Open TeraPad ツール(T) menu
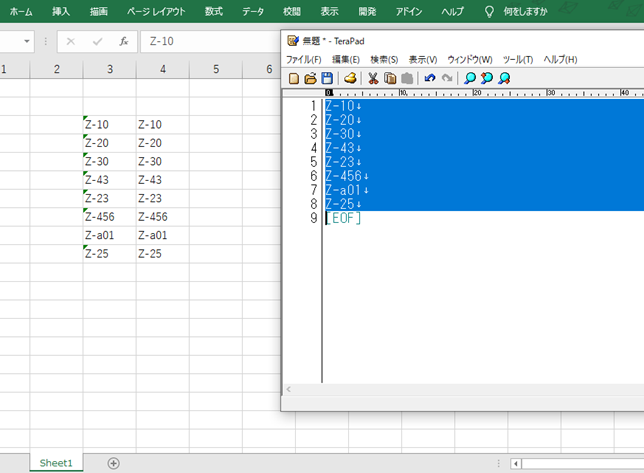The height and width of the screenshot is (473, 644). pos(518,60)
